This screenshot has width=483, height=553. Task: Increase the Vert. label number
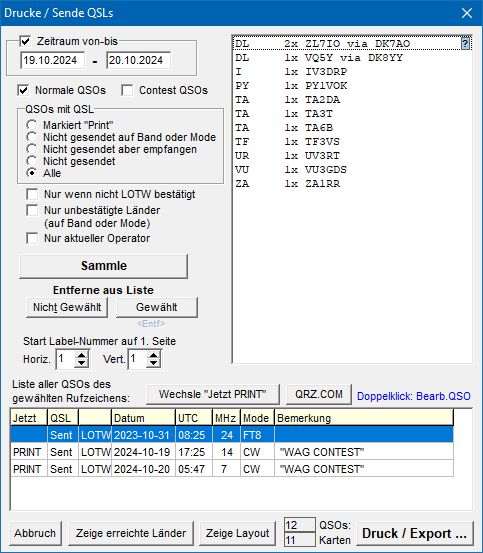(154, 355)
